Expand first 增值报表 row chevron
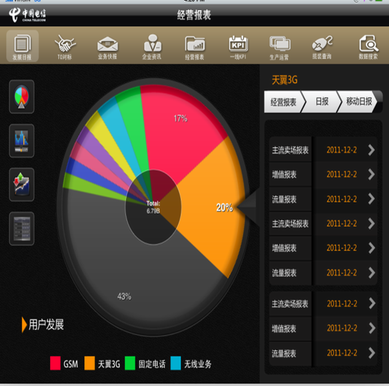The height and width of the screenshot is (386, 389). coord(371,174)
